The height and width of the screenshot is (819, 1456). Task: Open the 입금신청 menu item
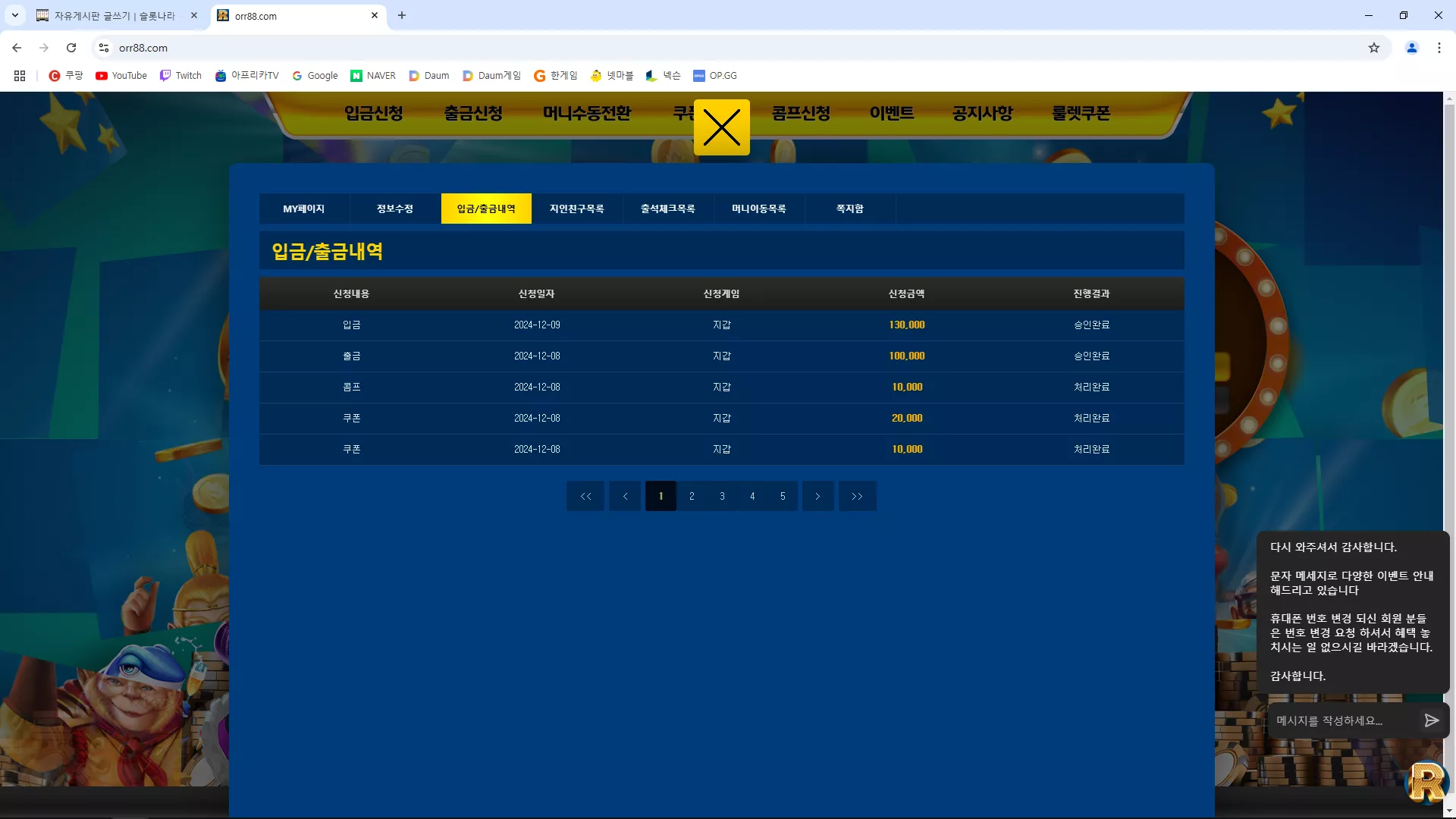(x=374, y=113)
